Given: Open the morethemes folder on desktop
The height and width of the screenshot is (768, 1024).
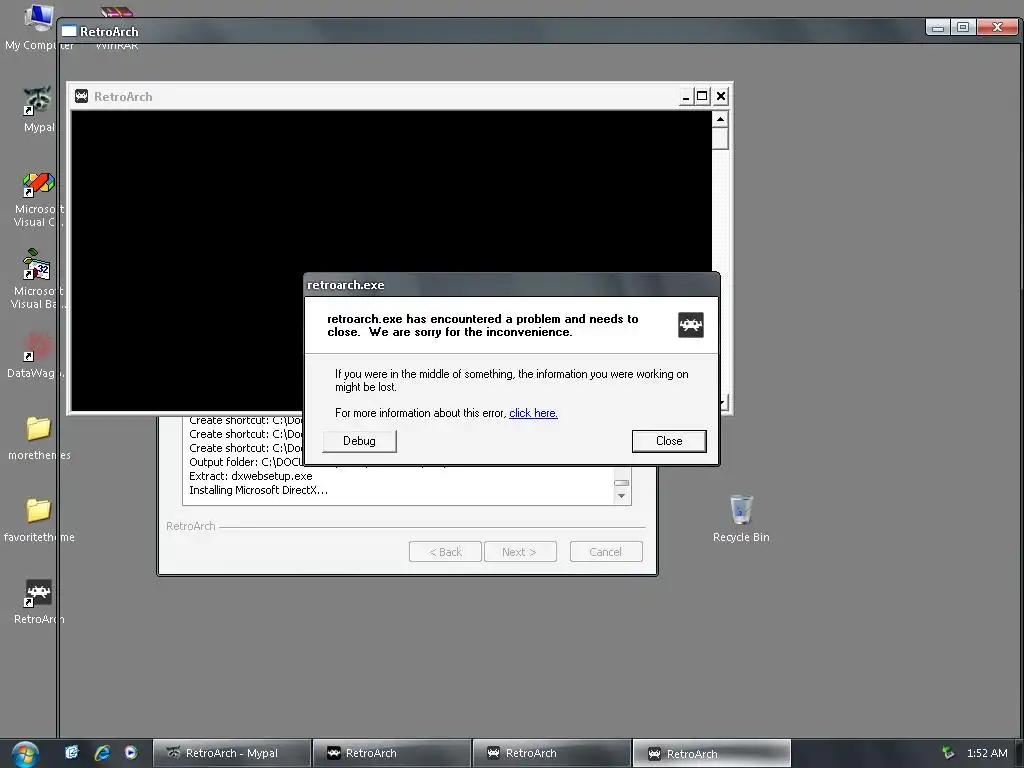Looking at the screenshot, I should tap(39, 438).
